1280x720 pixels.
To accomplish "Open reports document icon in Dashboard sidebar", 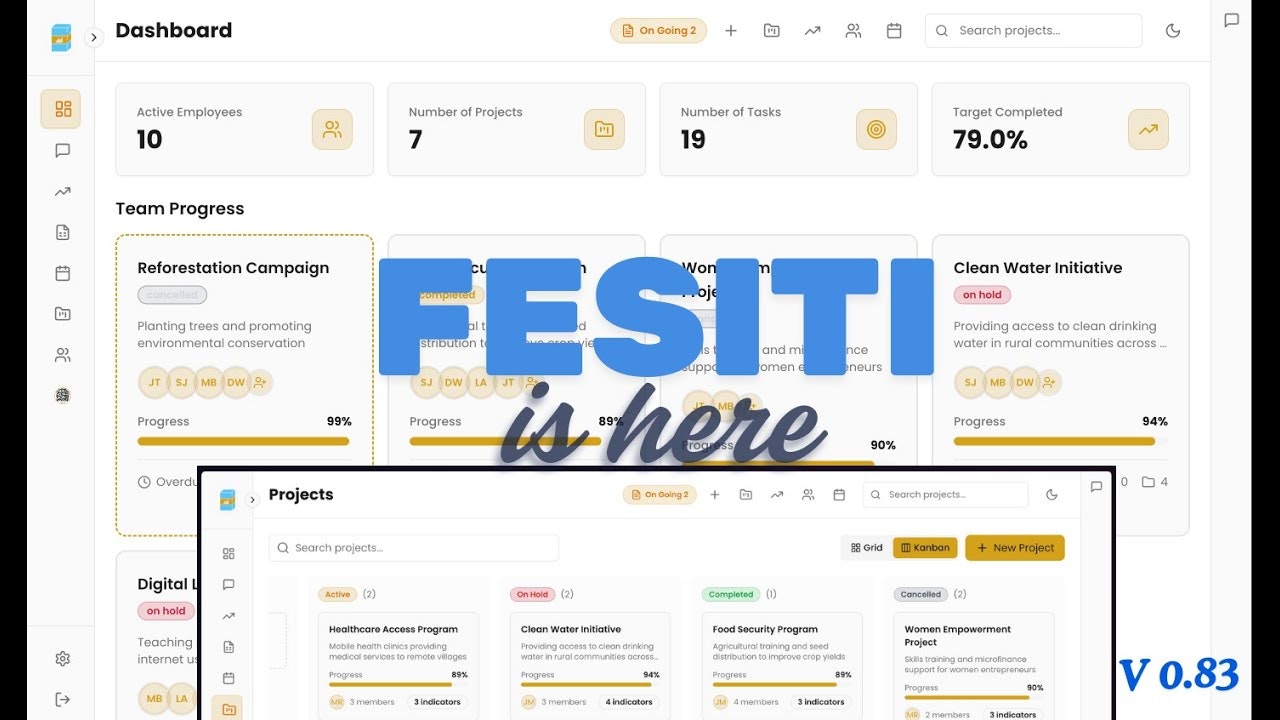I will pyautogui.click(x=62, y=232).
